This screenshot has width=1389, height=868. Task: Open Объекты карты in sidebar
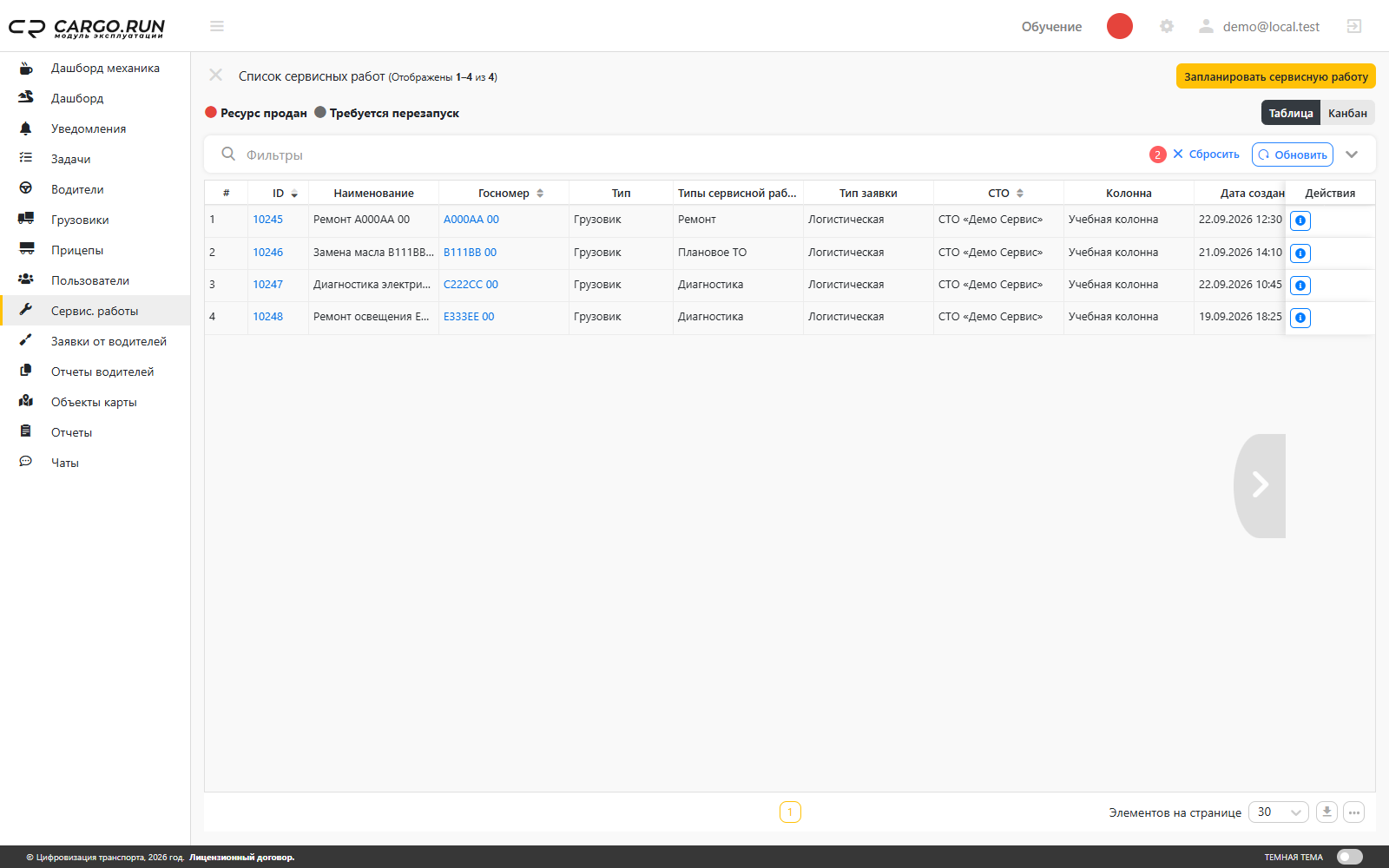(95, 402)
